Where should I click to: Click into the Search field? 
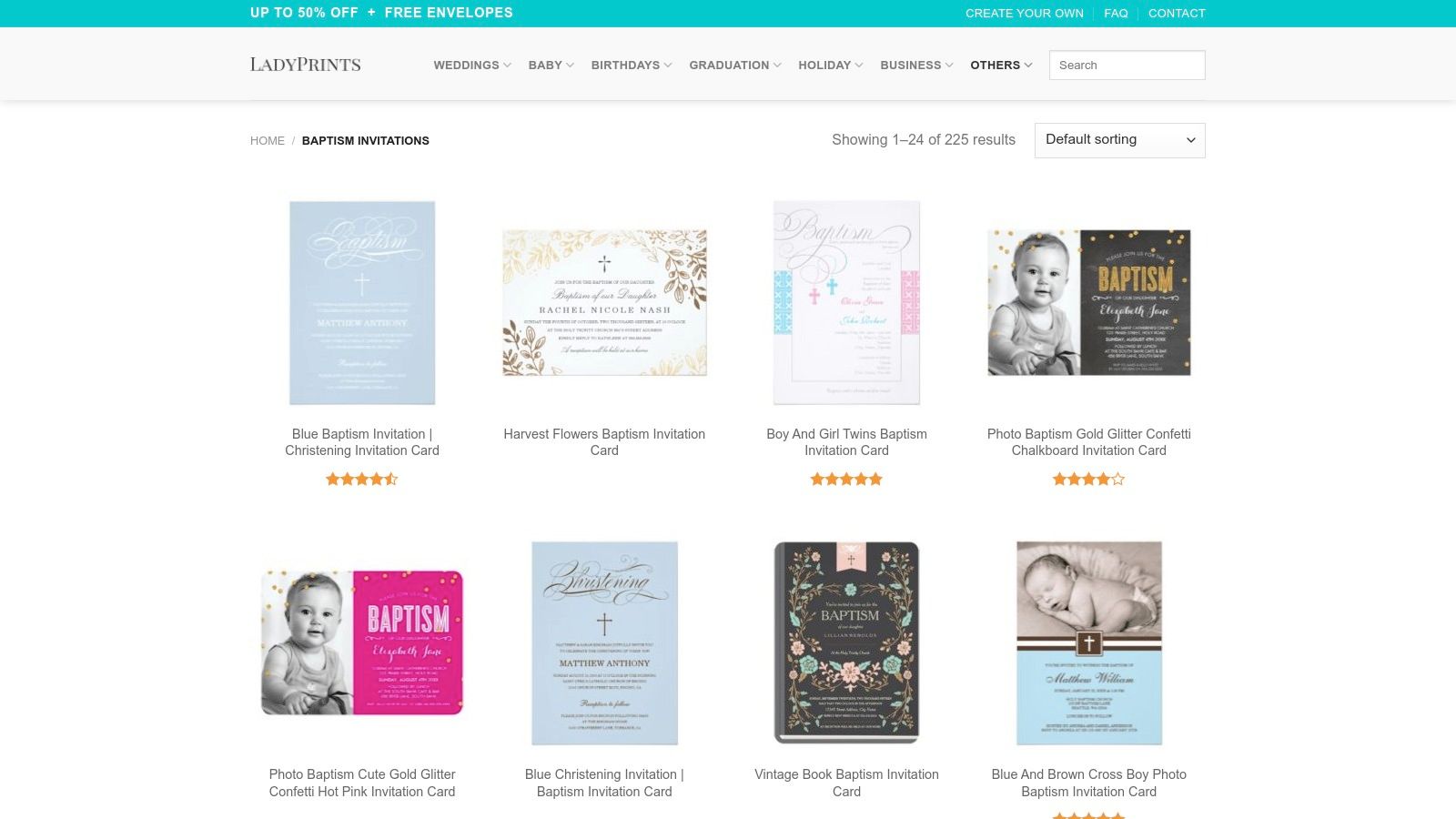[x=1127, y=66]
